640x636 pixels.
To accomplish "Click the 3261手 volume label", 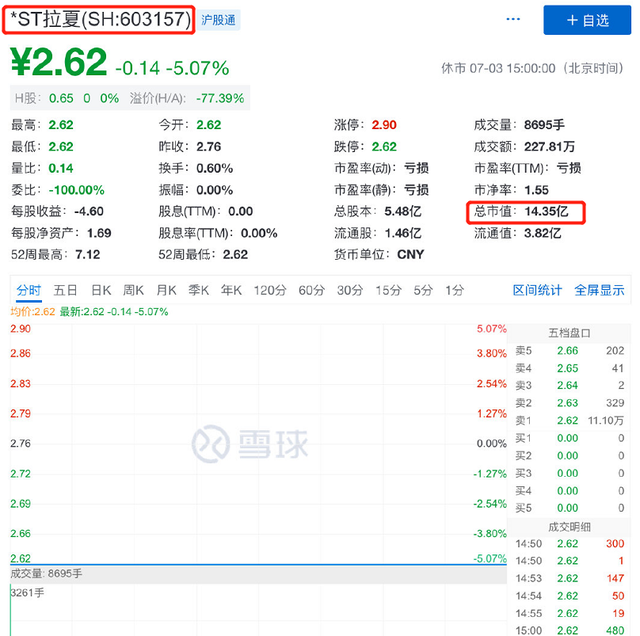I will 27,593.
